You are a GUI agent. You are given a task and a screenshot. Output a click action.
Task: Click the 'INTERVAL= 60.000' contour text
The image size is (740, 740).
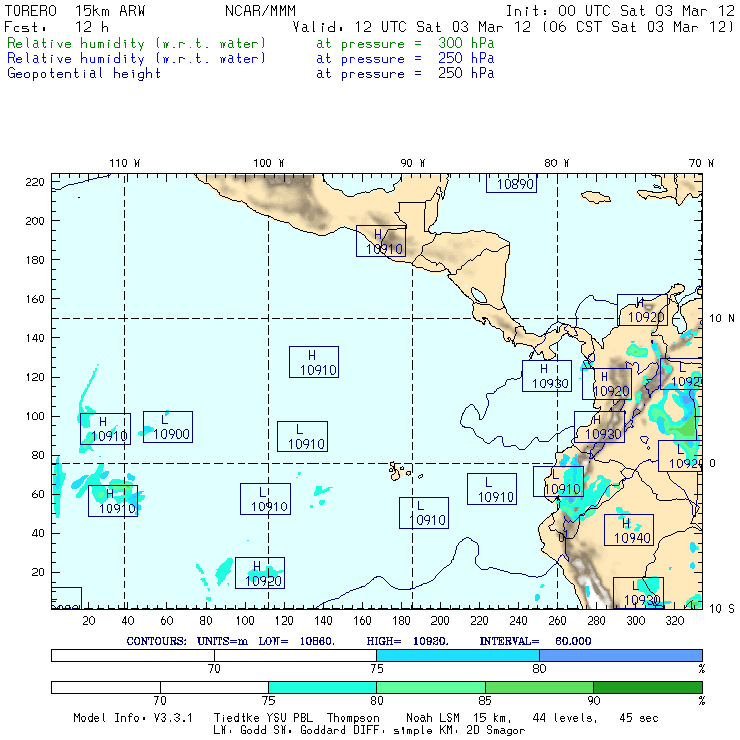pos(535,641)
